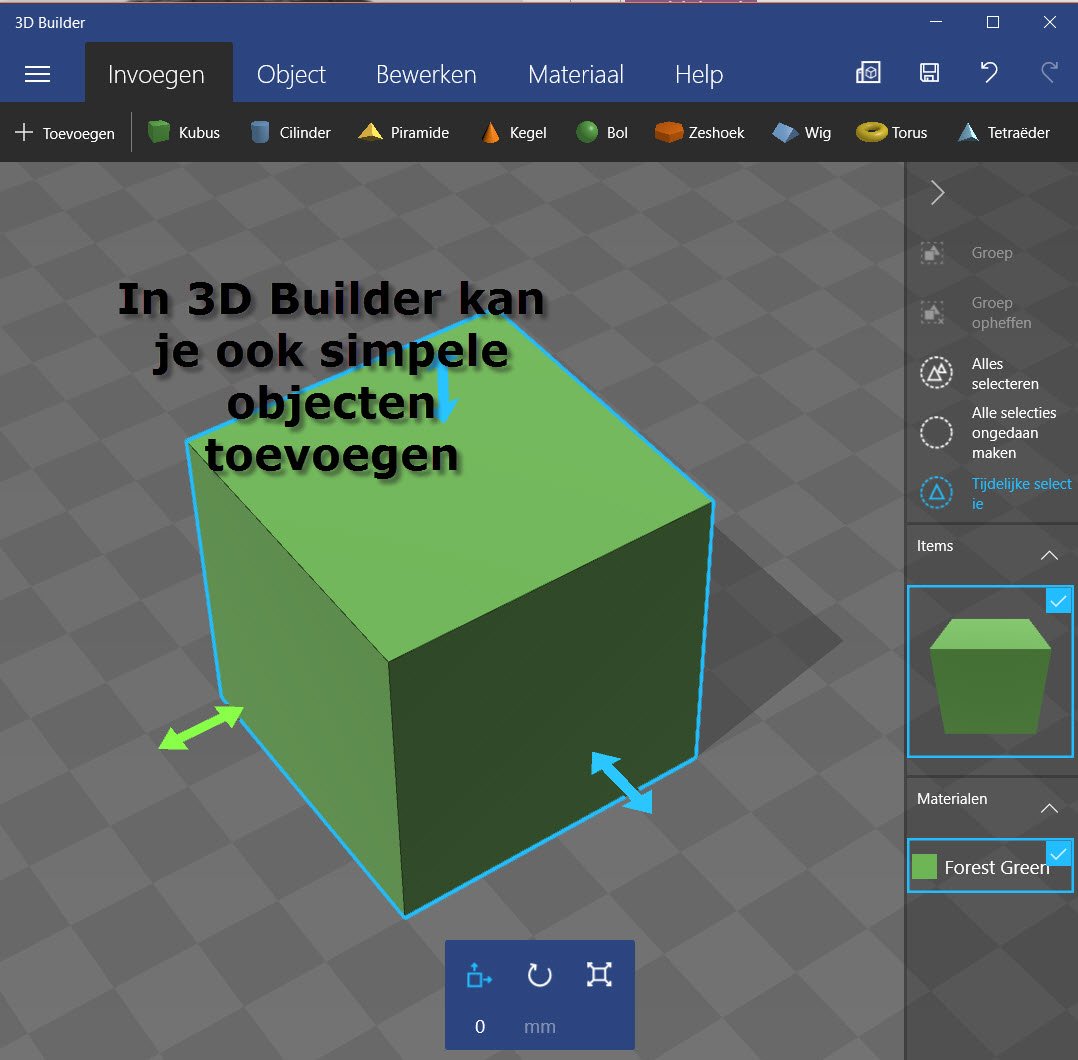This screenshot has height=1060, width=1078.
Task: Collapse the side panel with chevron arrow
Action: point(937,192)
